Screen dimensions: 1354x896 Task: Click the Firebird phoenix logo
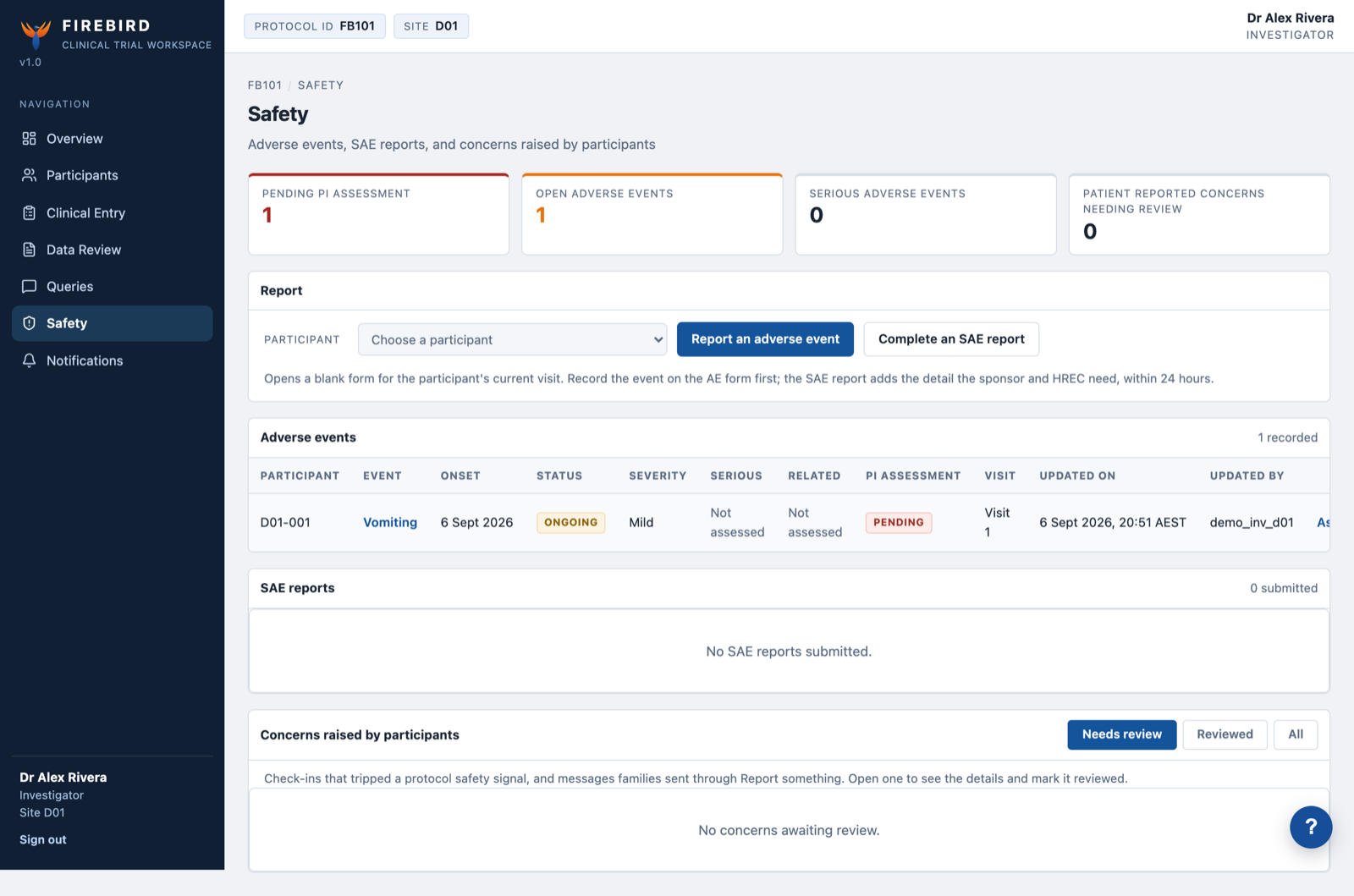[x=36, y=34]
